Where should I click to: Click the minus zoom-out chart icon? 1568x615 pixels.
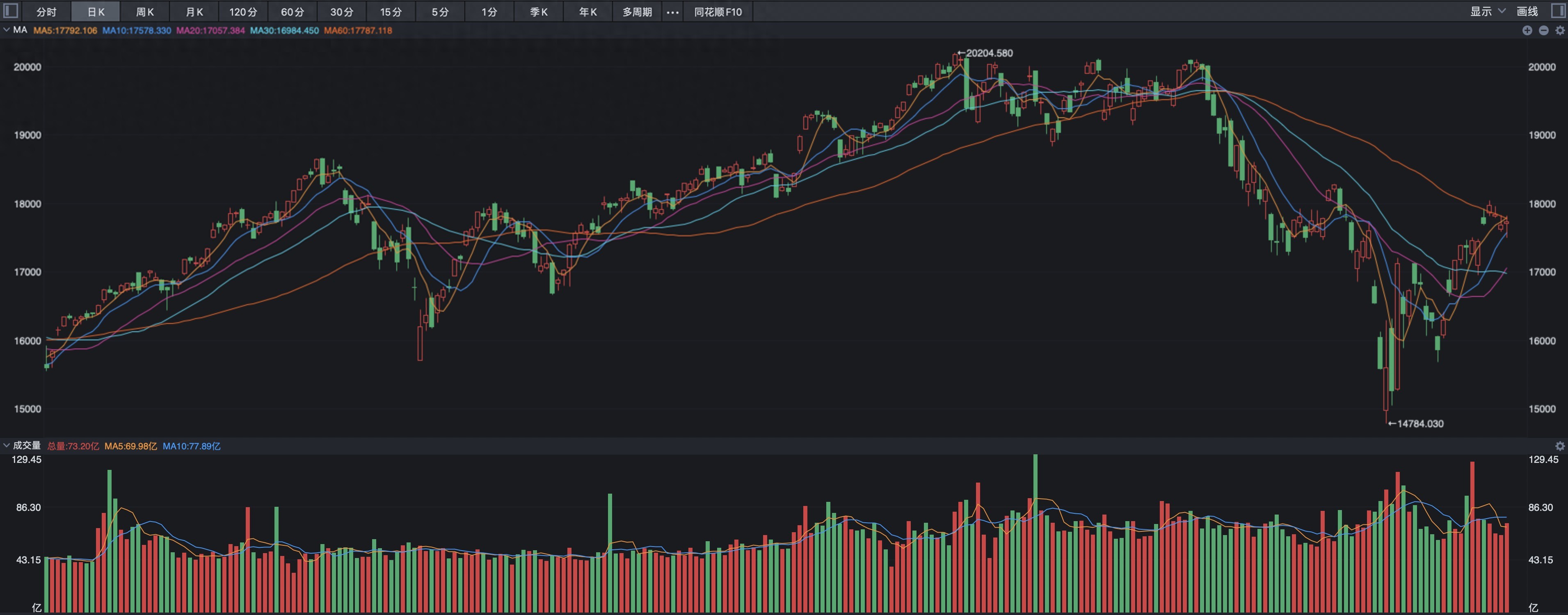tap(1544, 30)
